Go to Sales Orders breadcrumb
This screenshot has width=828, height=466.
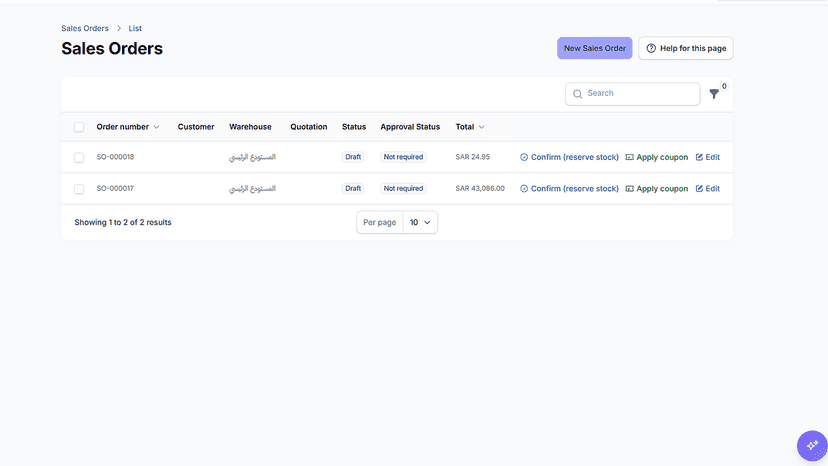coord(85,29)
